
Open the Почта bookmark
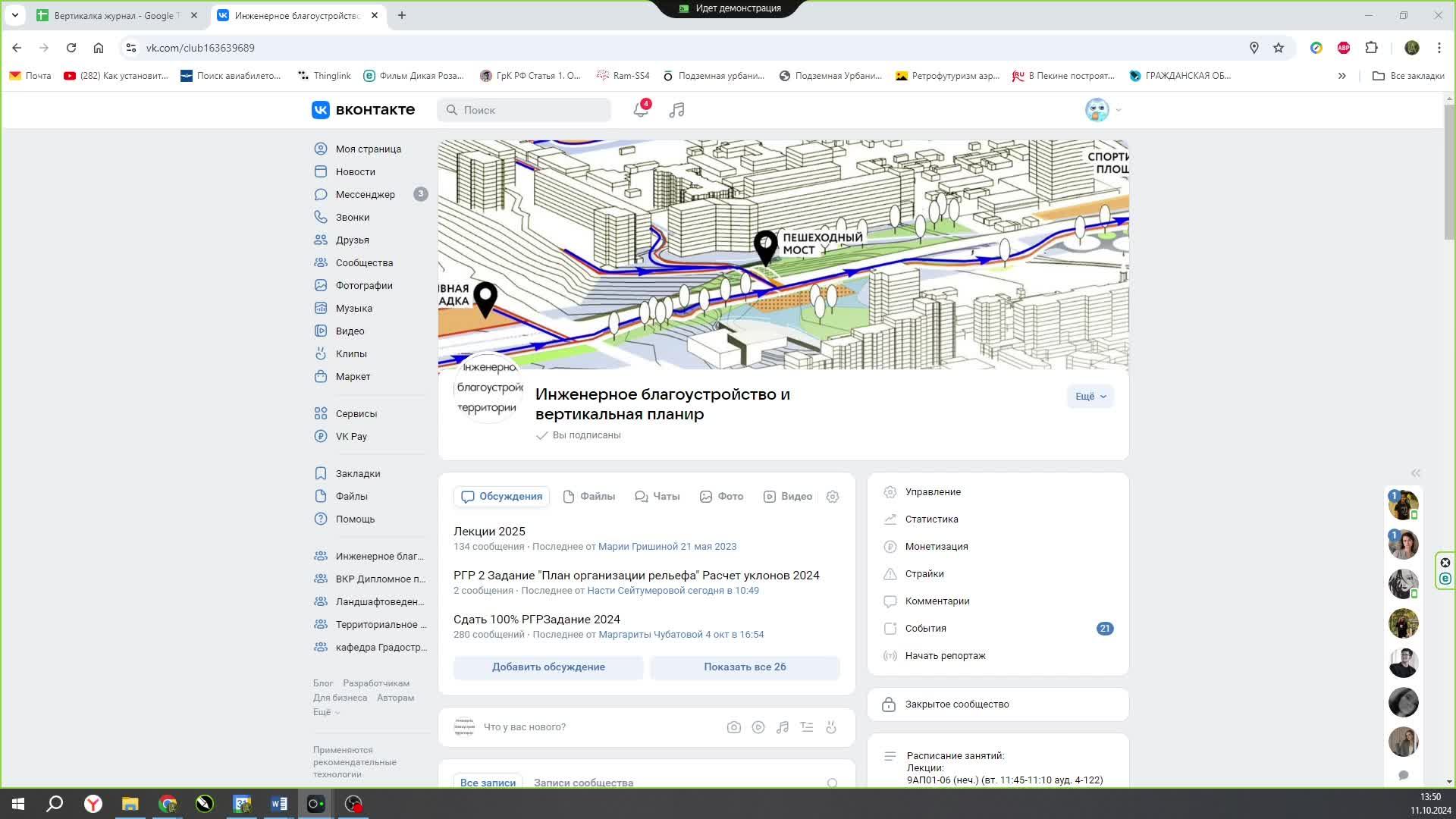30,76
